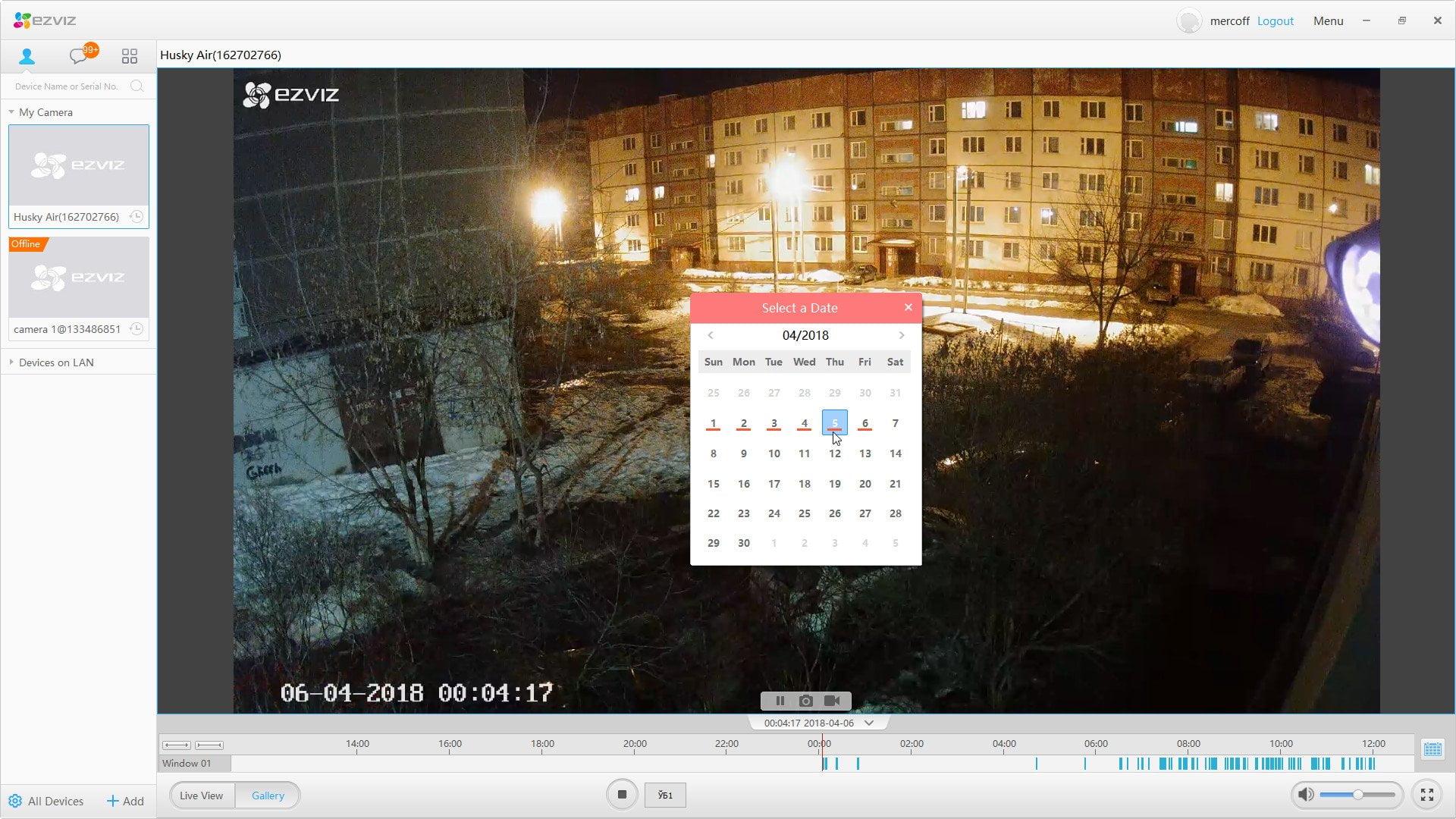Switch to Live View tab
The height and width of the screenshot is (819, 1456).
(x=202, y=795)
